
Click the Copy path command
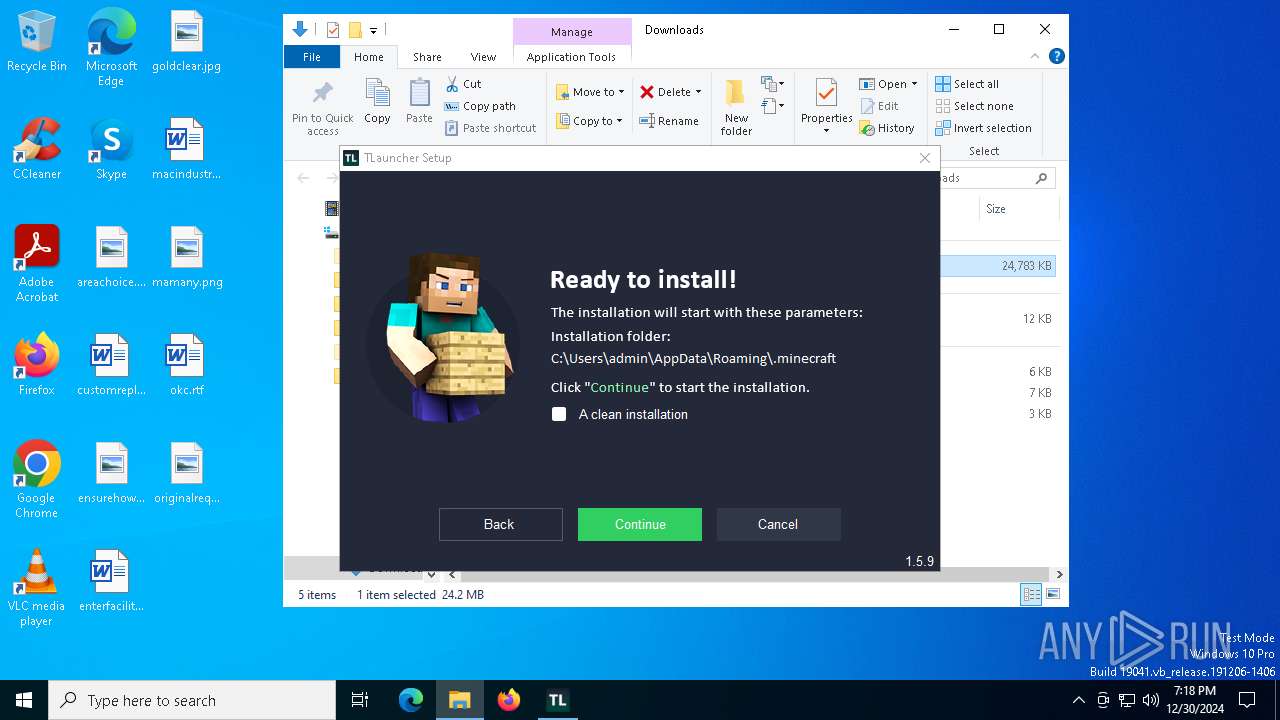(480, 106)
